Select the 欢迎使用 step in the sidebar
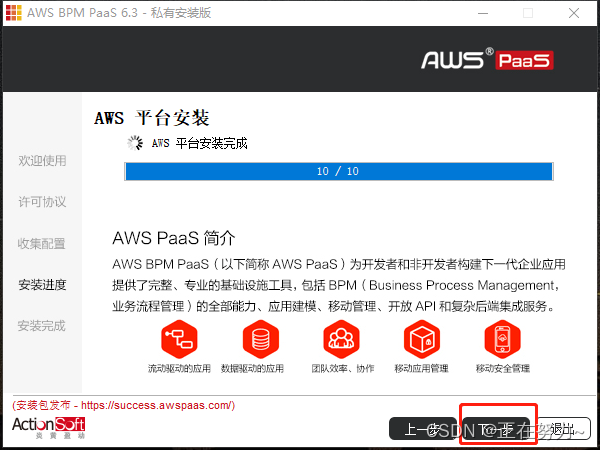The width and height of the screenshot is (600, 450). (x=42, y=160)
